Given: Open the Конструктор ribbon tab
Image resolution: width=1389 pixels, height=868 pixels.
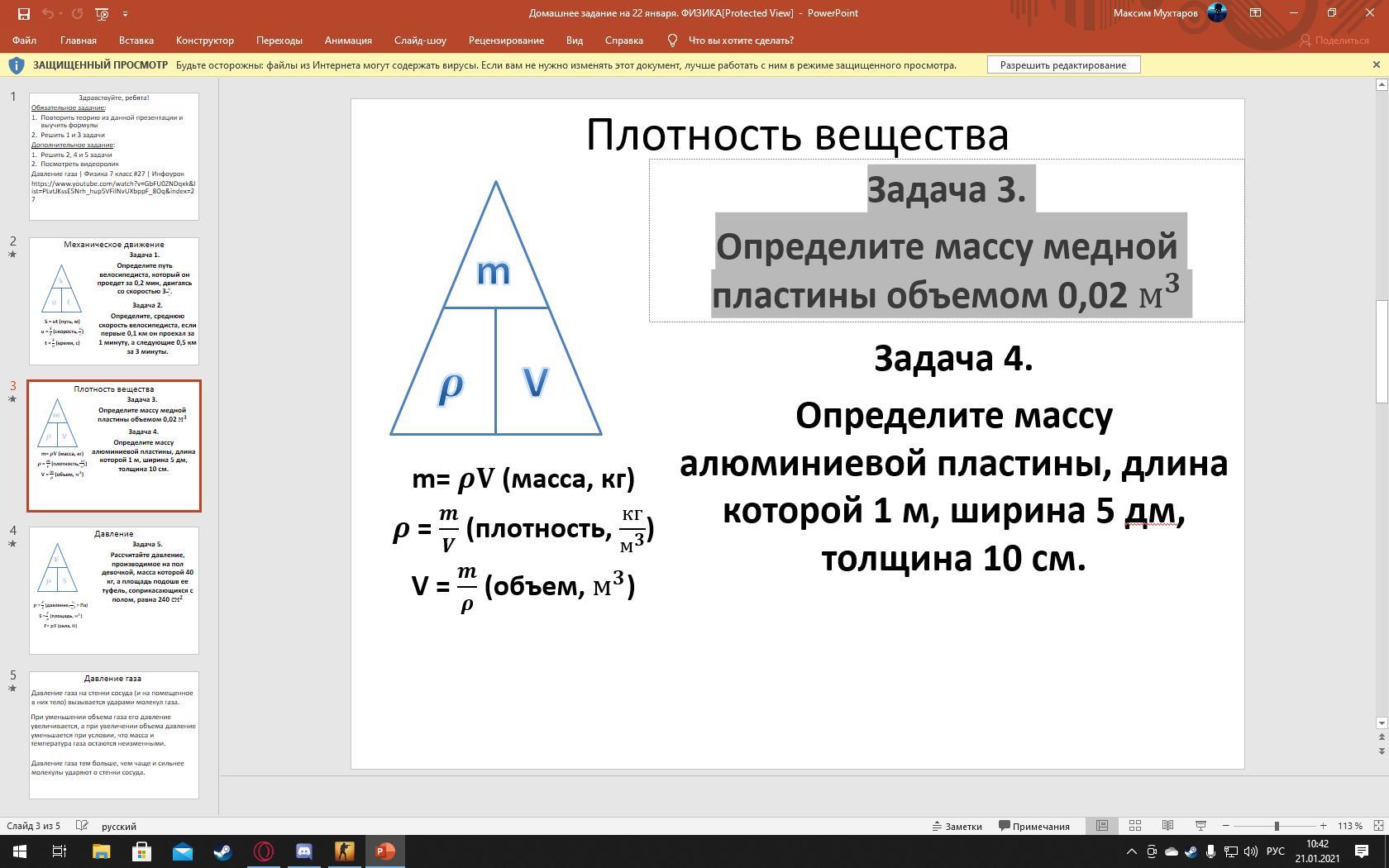Looking at the screenshot, I should tap(205, 41).
